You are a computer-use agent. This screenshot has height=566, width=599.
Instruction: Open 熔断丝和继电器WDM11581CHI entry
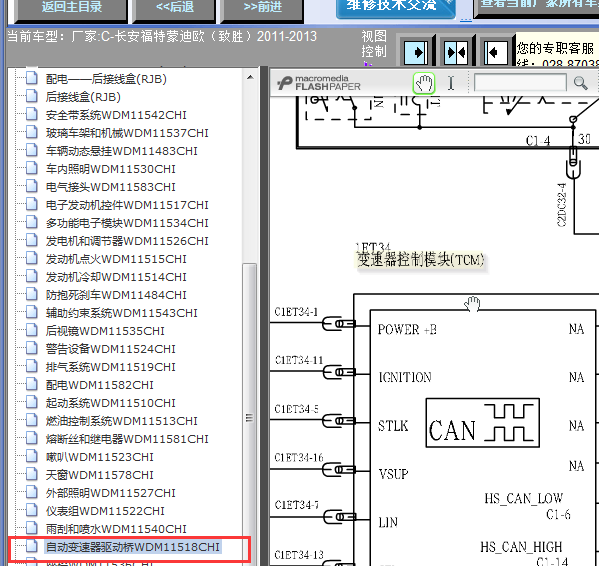(127, 439)
